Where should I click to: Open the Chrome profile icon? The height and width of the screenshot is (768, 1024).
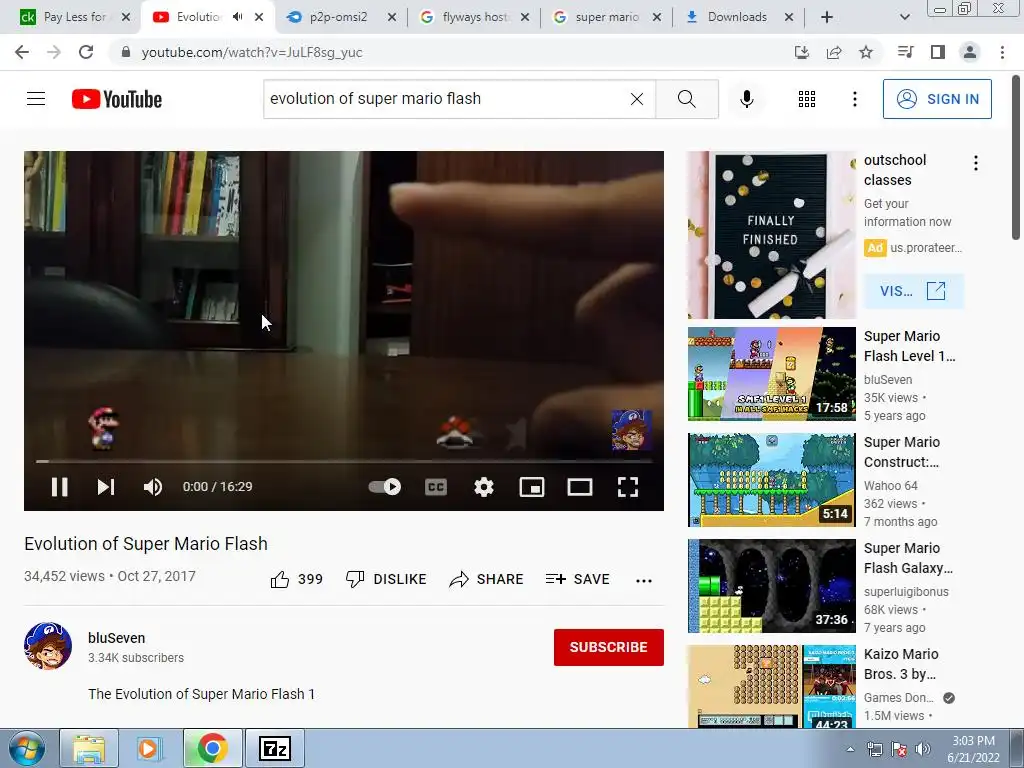point(970,52)
